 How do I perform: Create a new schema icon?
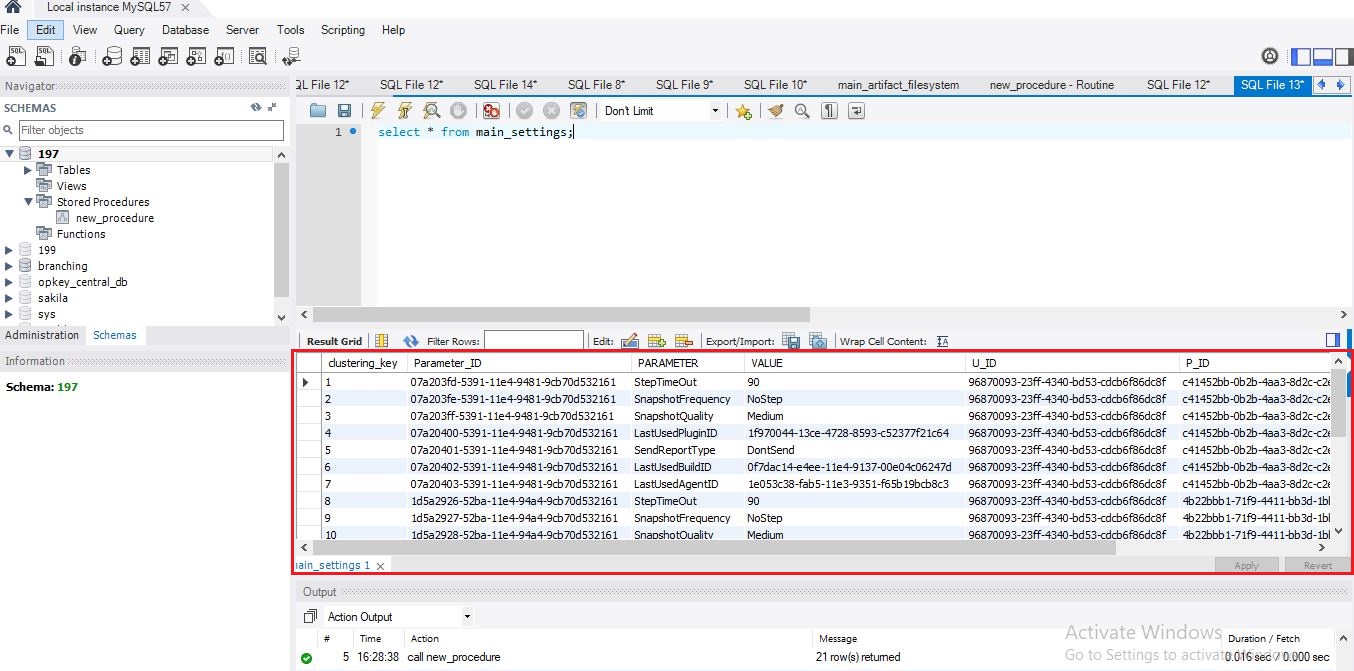(113, 56)
